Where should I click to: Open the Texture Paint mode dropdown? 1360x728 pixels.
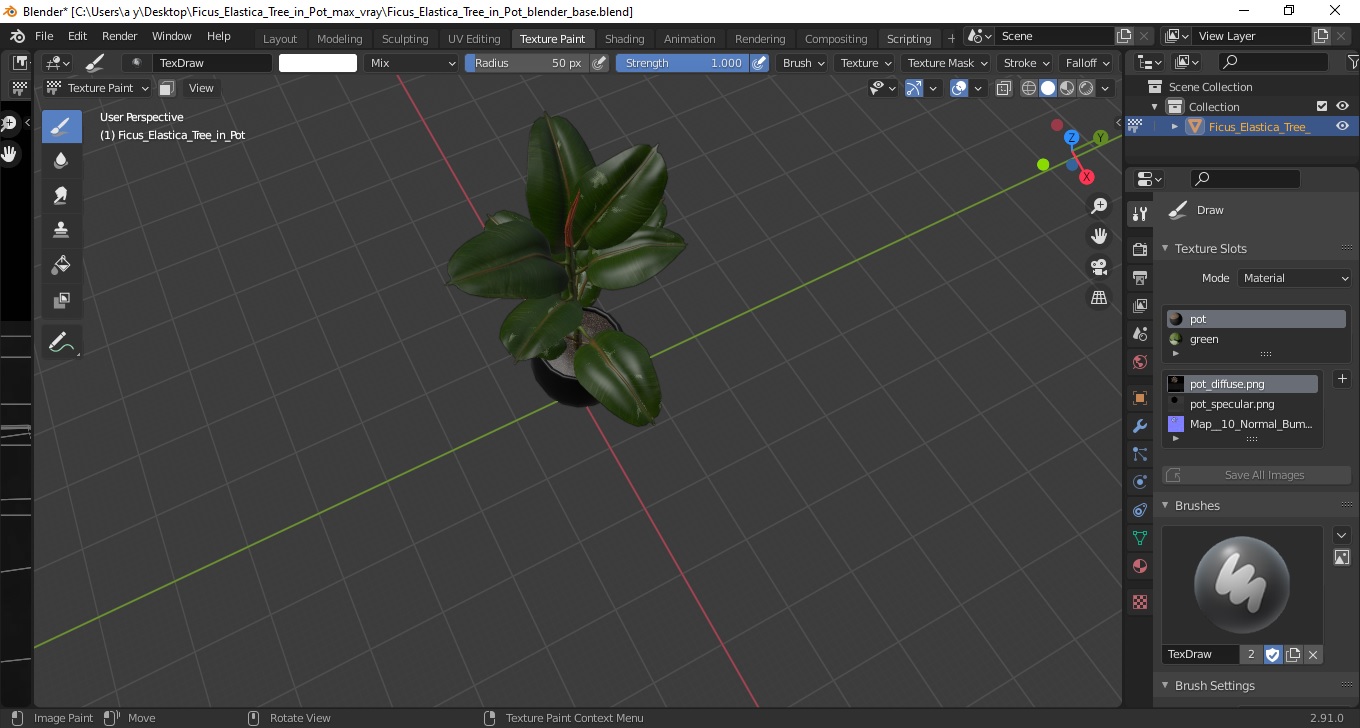98,88
